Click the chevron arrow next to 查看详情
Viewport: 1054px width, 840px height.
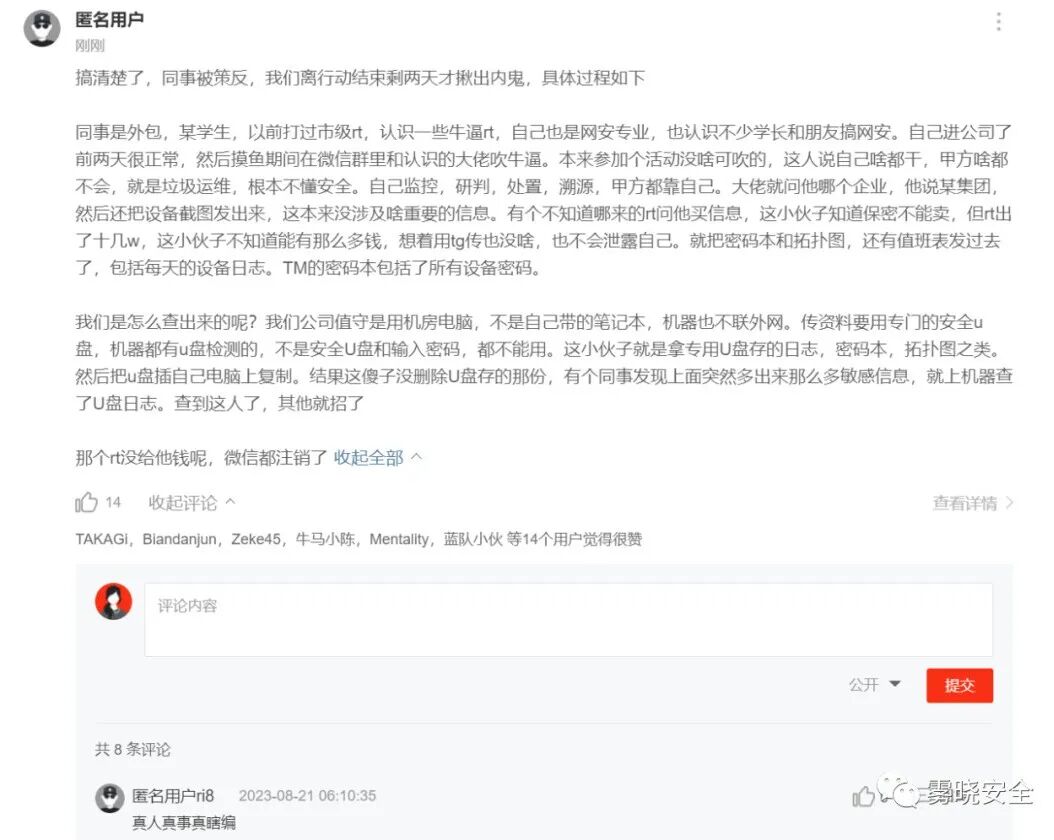(x=1009, y=503)
